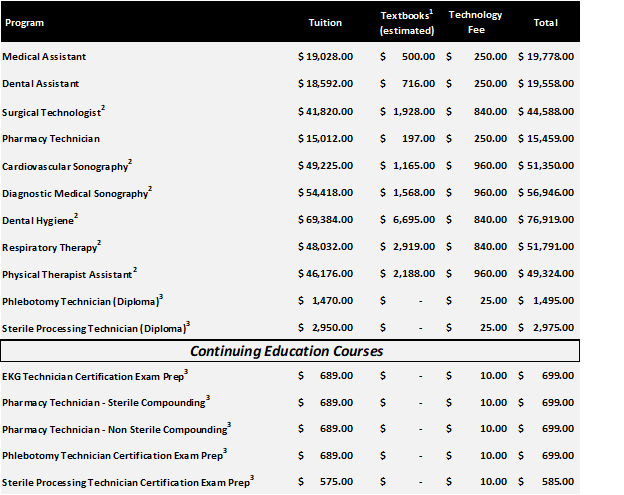Screen dimensions: 624x495
Task: Select Dental Hygiene textbooks cost 6,695.00
Action: point(415,219)
